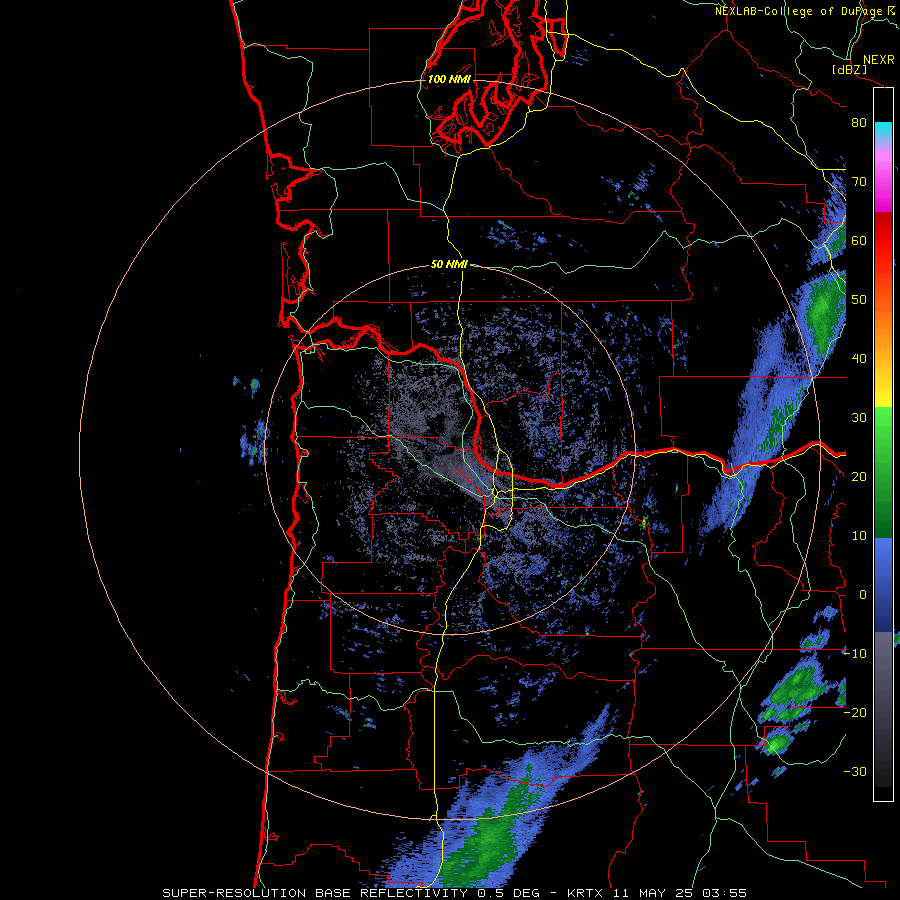Viewport: 900px width, 900px height.
Task: Click the "50" value on dBZ scale
Action: 859,300
